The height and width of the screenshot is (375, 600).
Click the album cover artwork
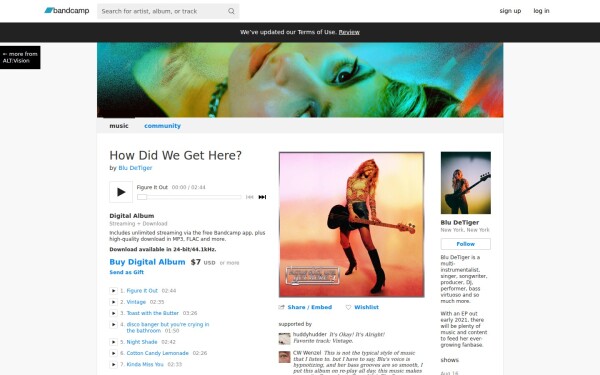click(351, 224)
